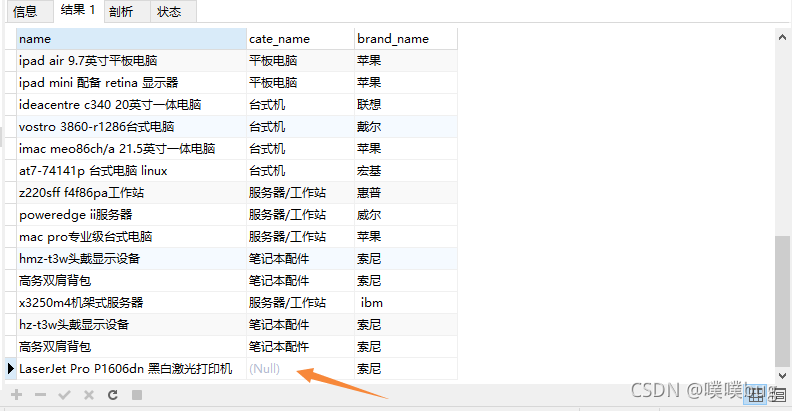This screenshot has width=792, height=411.
Task: Click the name column header
Action: click(x=131, y=39)
